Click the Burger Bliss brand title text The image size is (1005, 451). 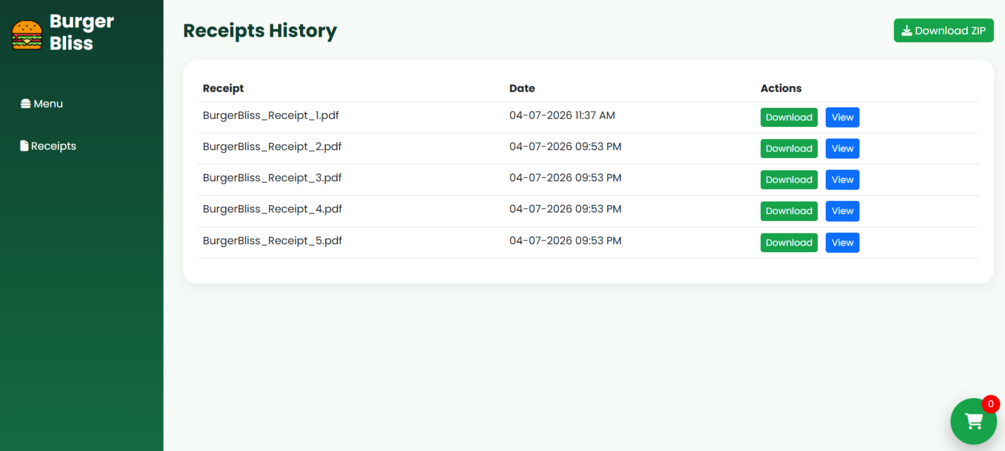[x=81, y=32]
